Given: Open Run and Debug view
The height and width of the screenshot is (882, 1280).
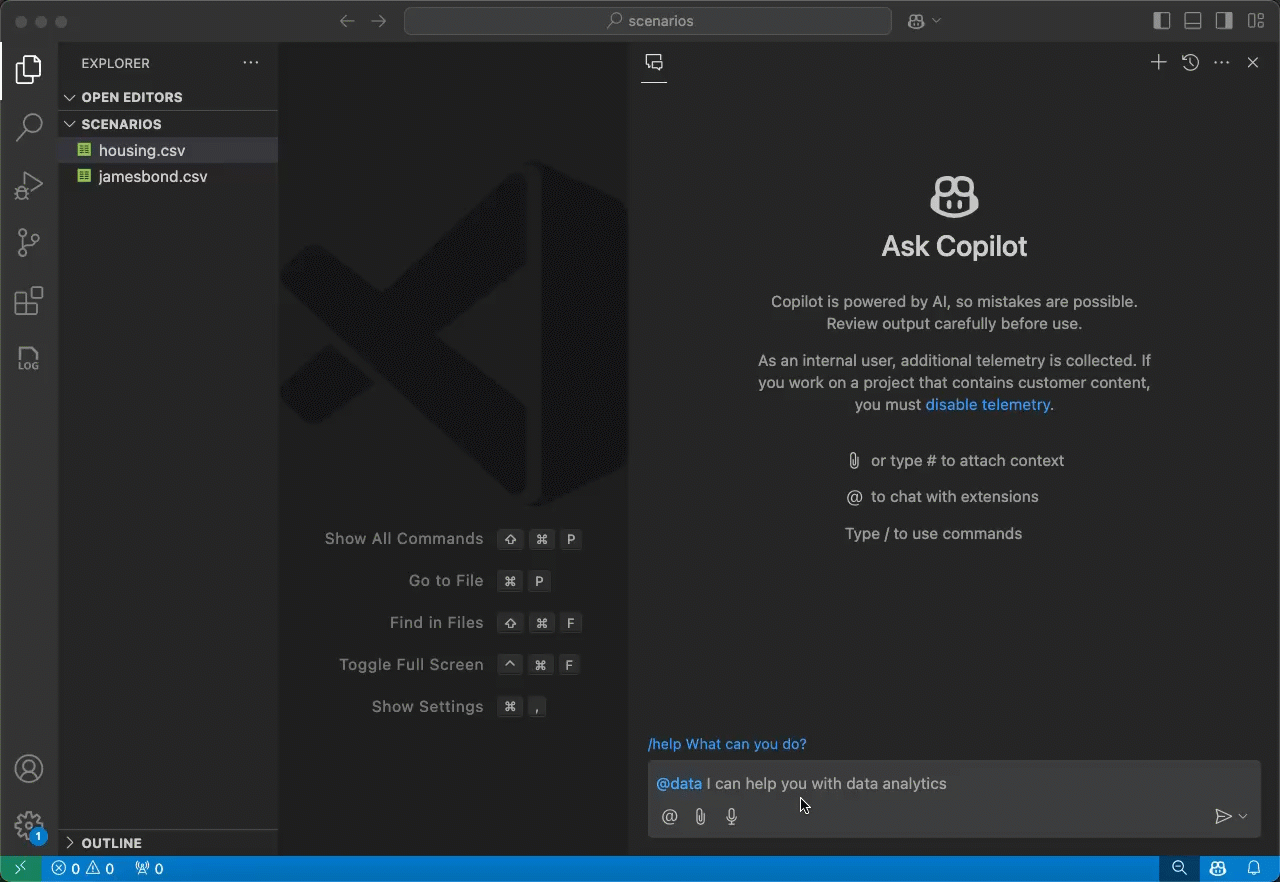Looking at the screenshot, I should pyautogui.click(x=29, y=185).
